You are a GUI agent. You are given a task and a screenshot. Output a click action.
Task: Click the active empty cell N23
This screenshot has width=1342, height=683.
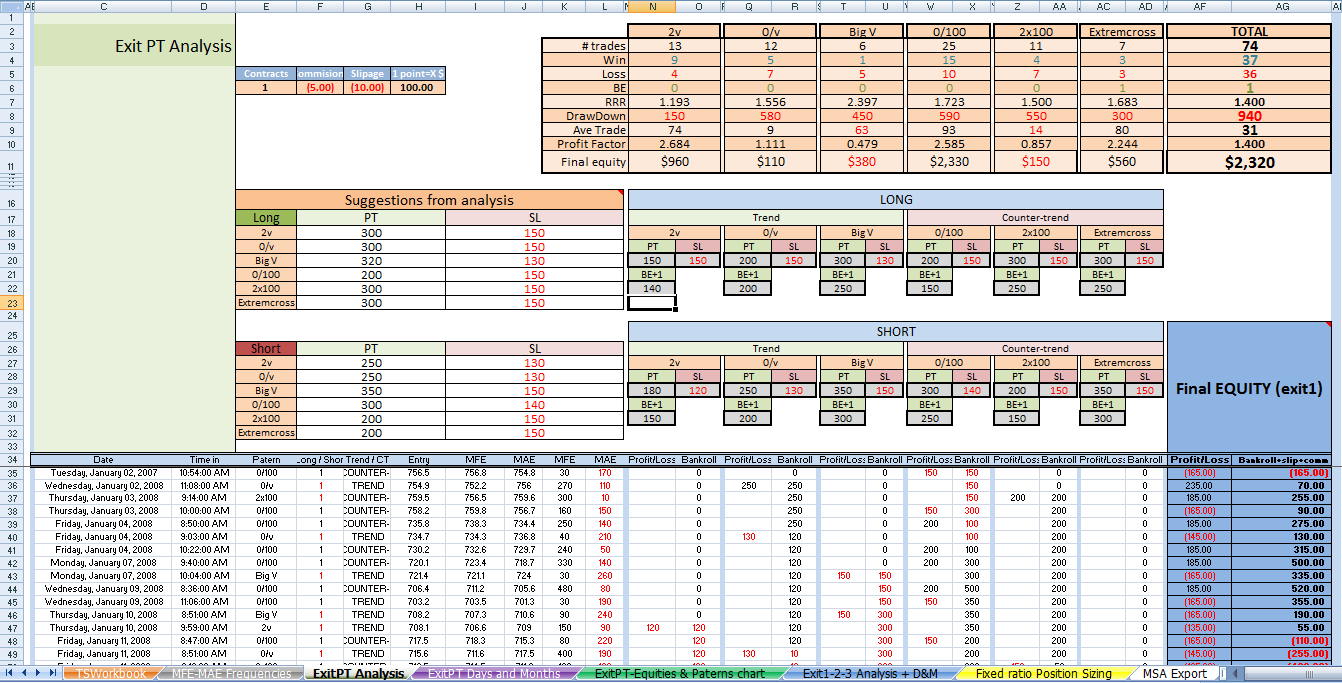point(652,303)
